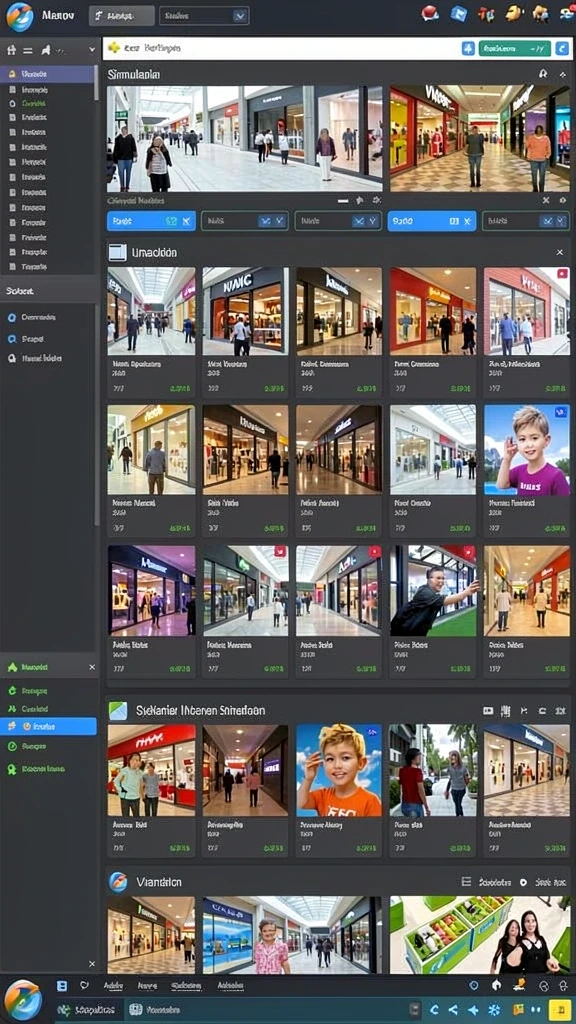Viewport: 576px width, 1024px height.
Task: Toggle the blue 'S200' filter chip
Action: [x=432, y=221]
